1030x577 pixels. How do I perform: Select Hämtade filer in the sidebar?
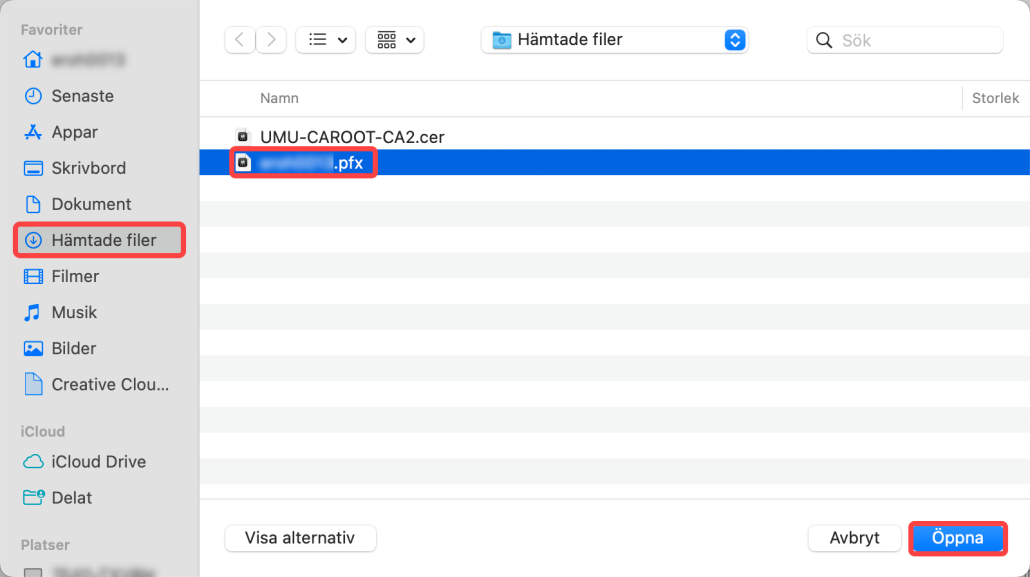click(99, 241)
